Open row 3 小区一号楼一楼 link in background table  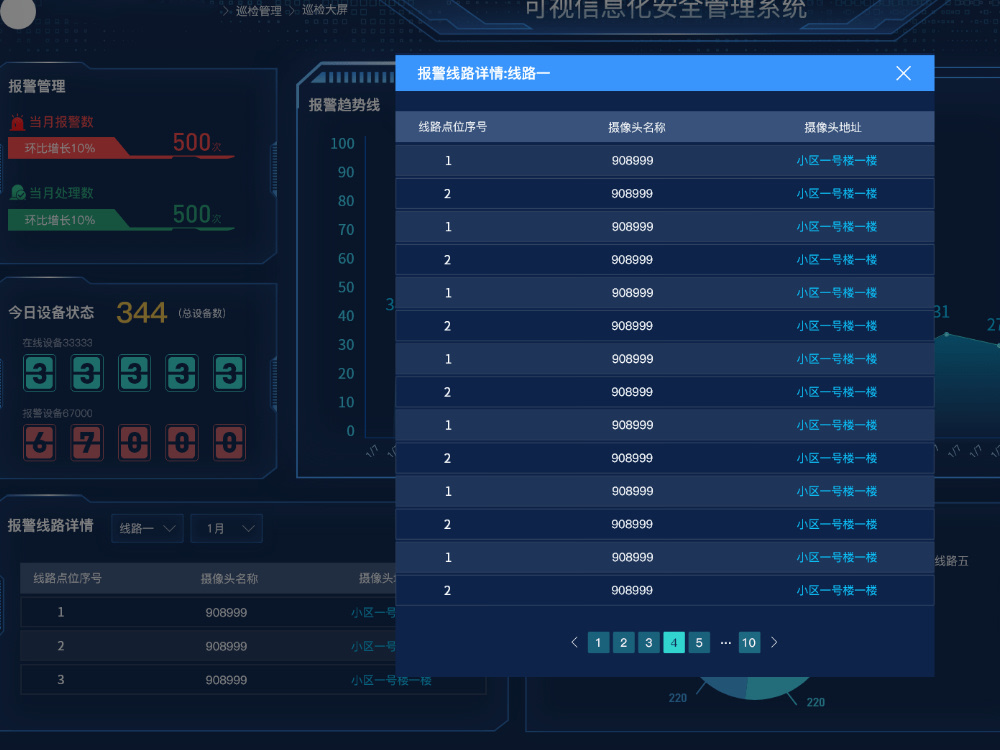click(x=391, y=680)
